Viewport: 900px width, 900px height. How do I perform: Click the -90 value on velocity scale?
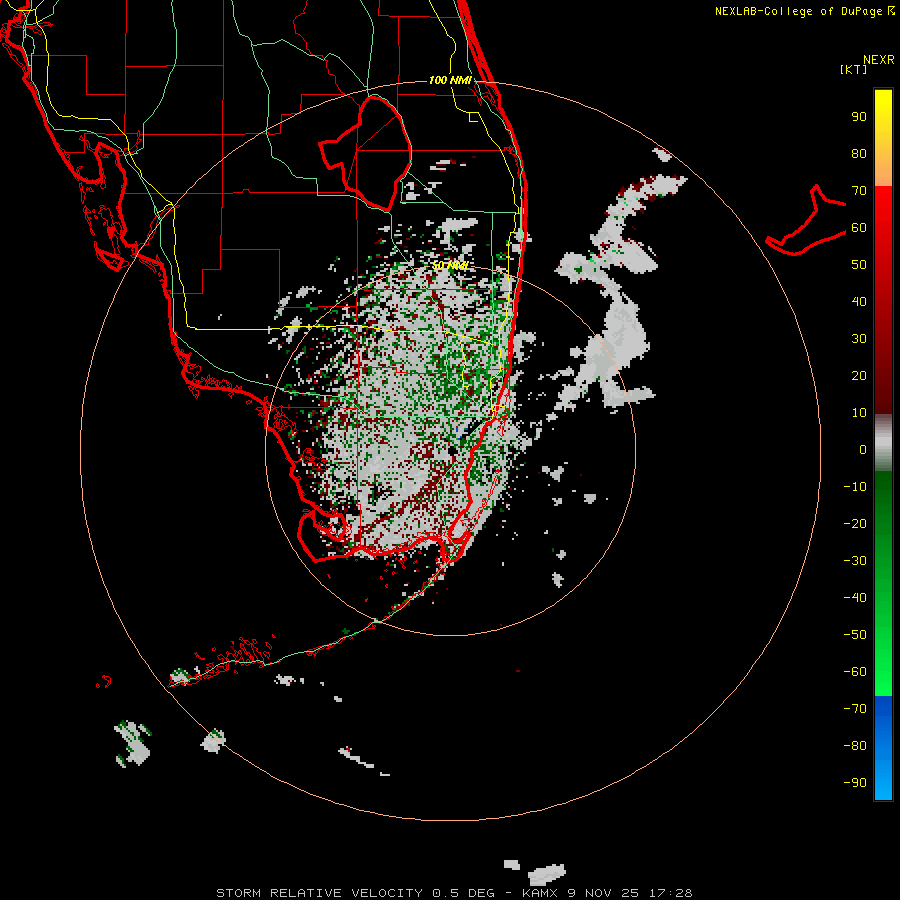(855, 783)
